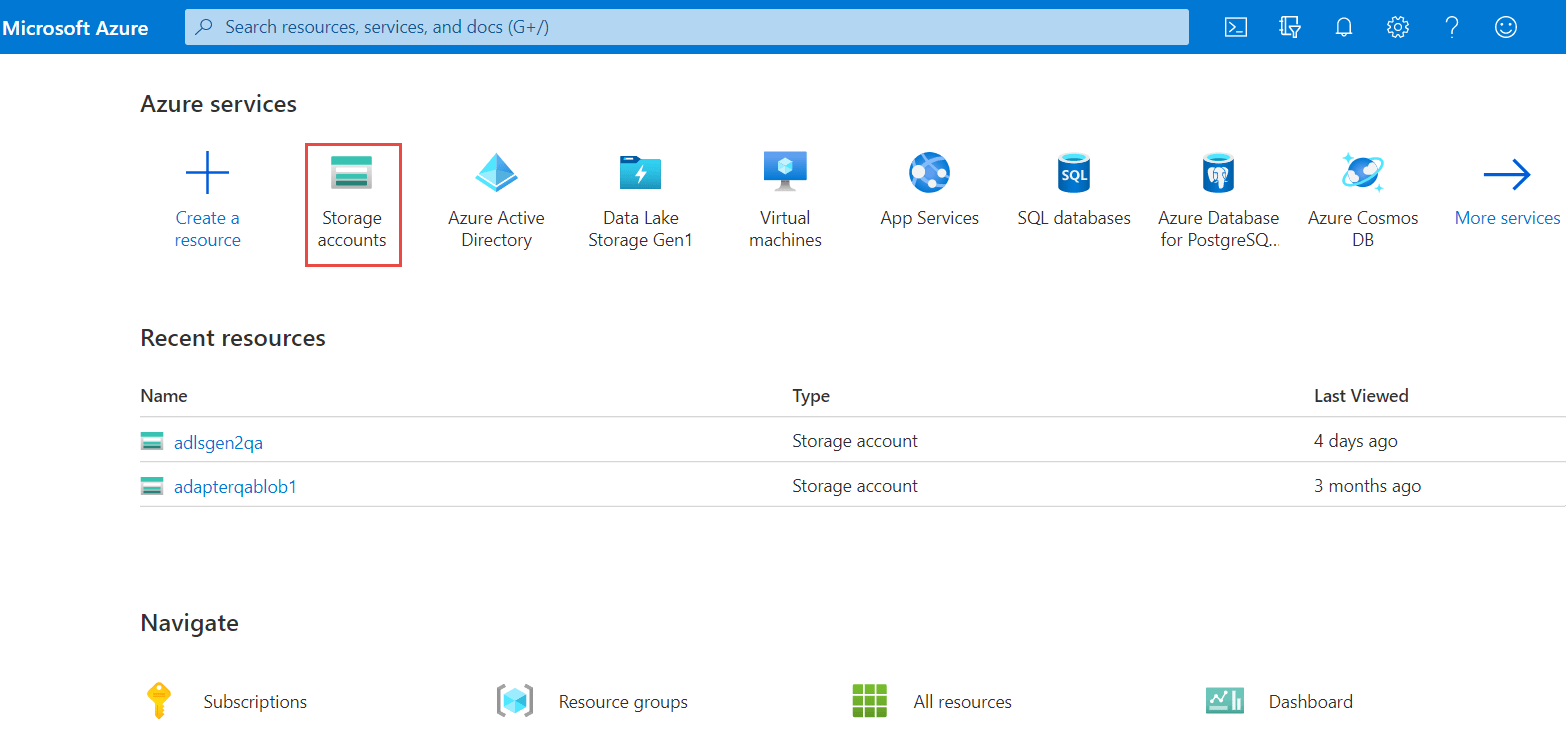The image size is (1566, 749).
Task: Select Azure Active Directory
Action: point(496,198)
